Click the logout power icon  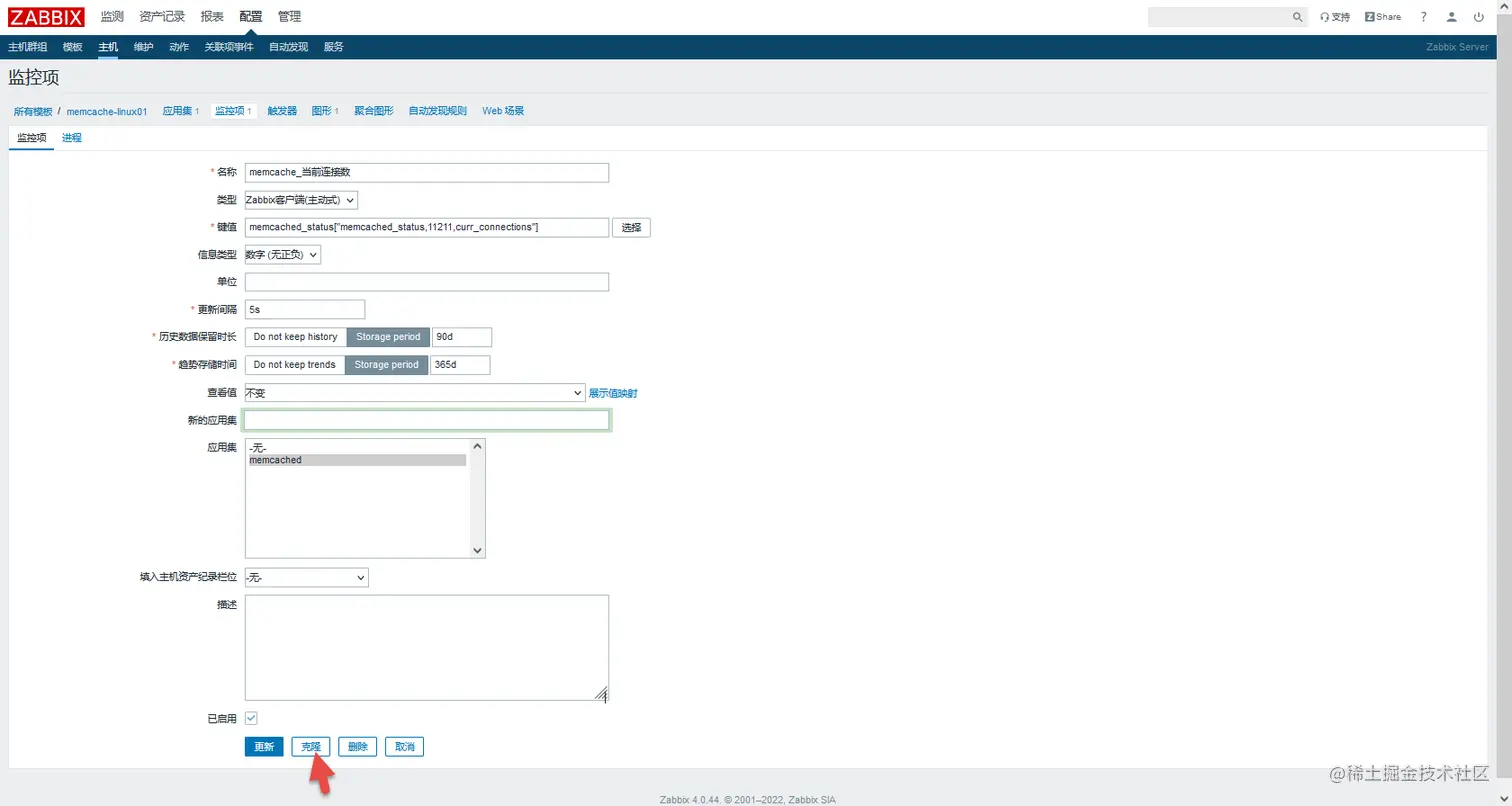coord(1479,17)
